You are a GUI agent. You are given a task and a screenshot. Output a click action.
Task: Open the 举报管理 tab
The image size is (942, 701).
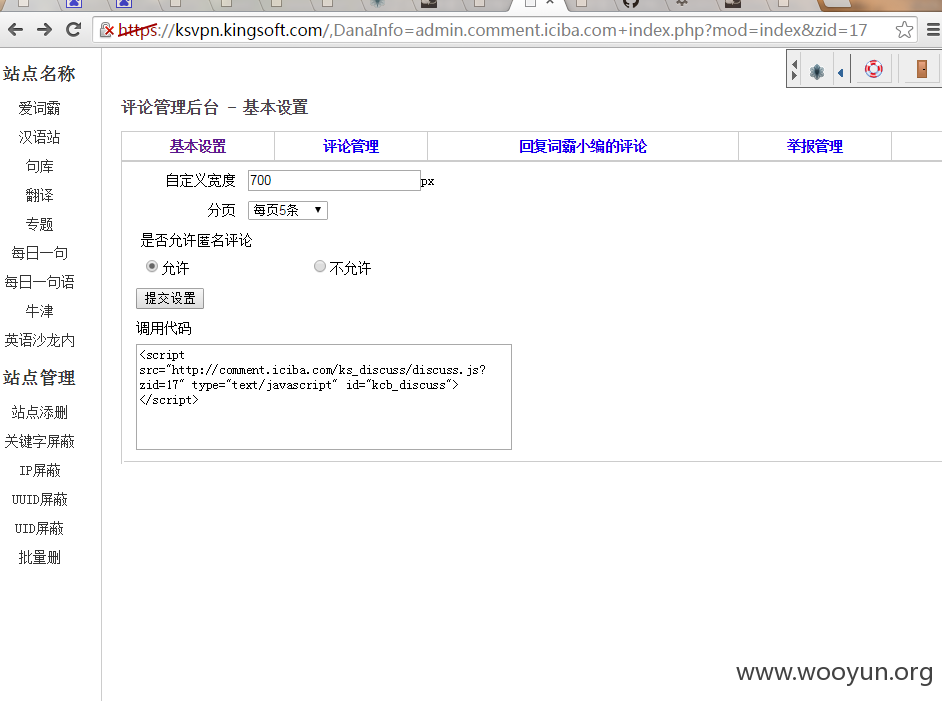(815, 146)
